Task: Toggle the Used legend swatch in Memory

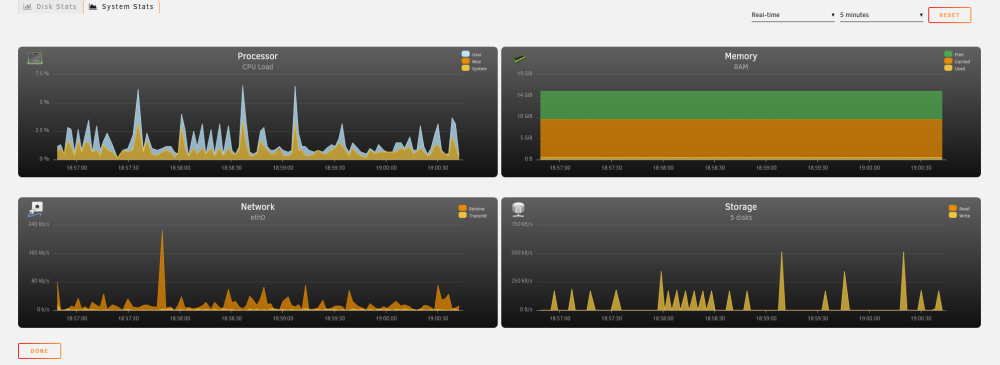Action: [948, 68]
